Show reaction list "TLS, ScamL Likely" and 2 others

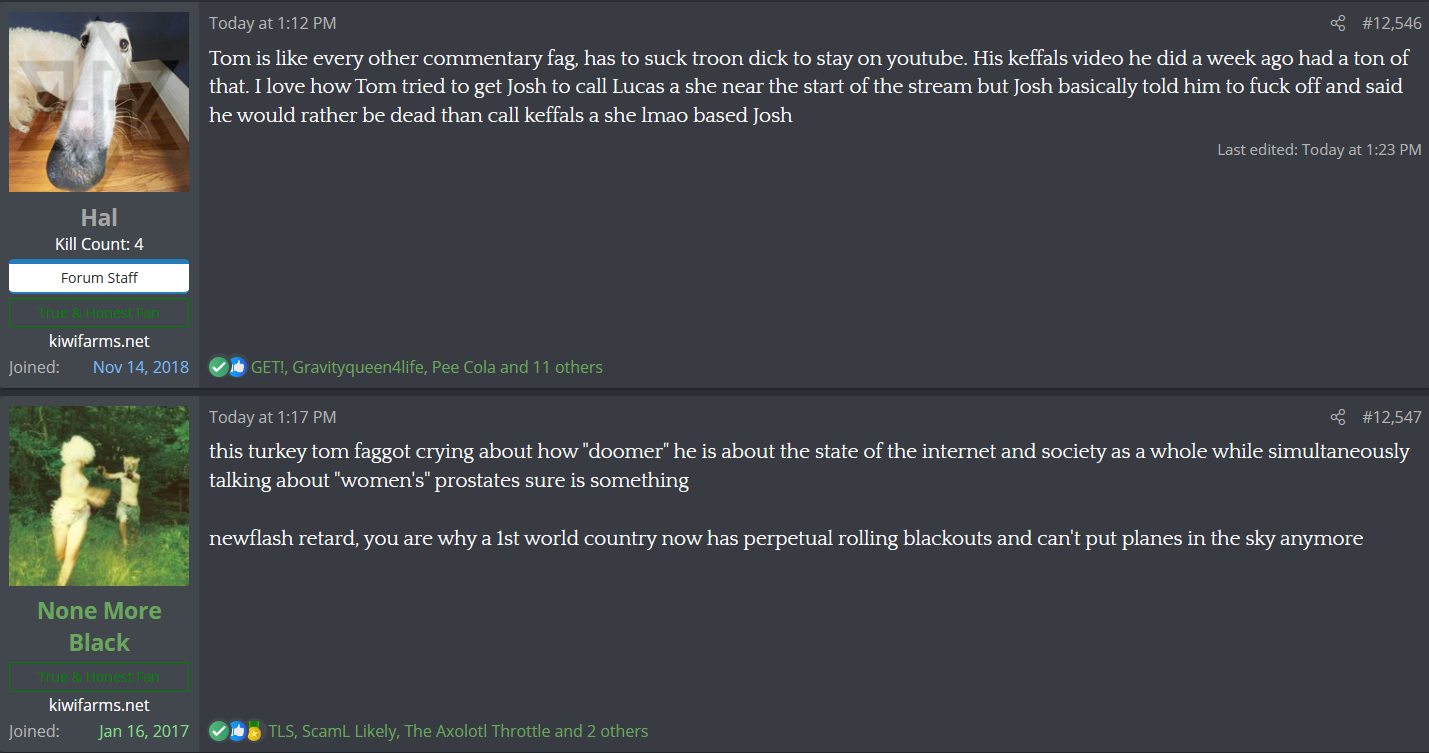coord(458,731)
